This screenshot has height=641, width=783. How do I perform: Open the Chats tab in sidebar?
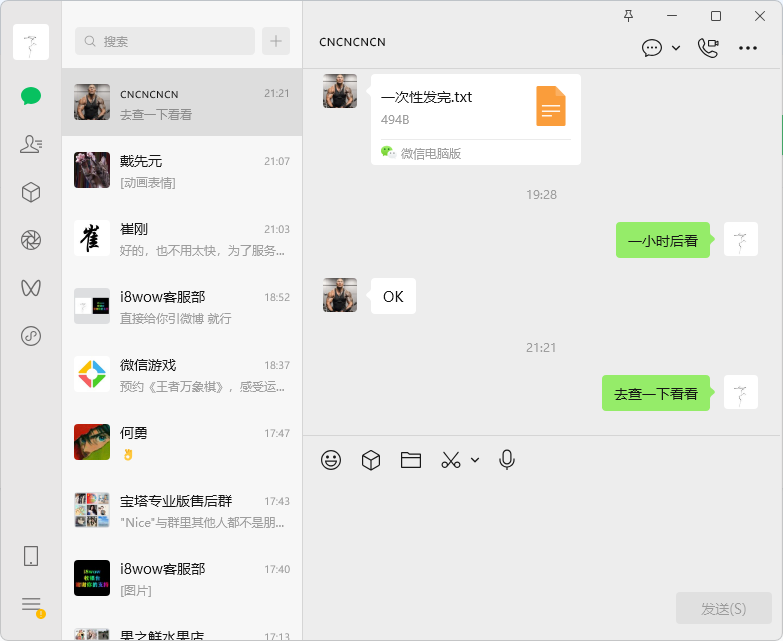[31, 95]
